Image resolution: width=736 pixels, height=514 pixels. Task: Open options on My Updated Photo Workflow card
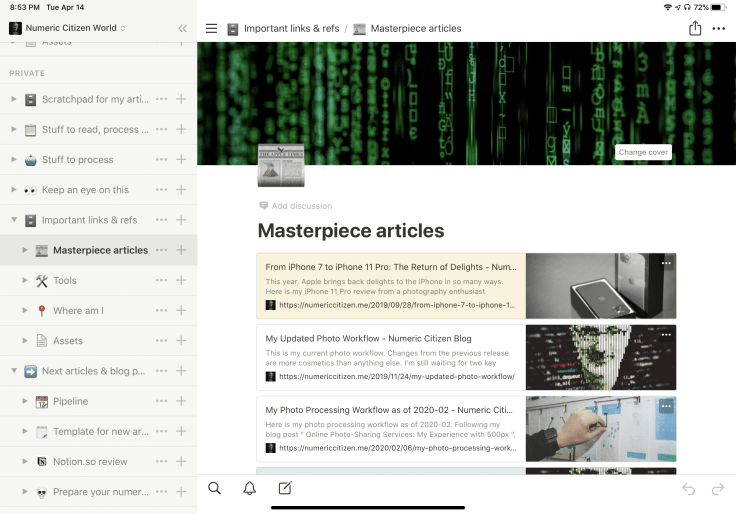tap(666, 335)
